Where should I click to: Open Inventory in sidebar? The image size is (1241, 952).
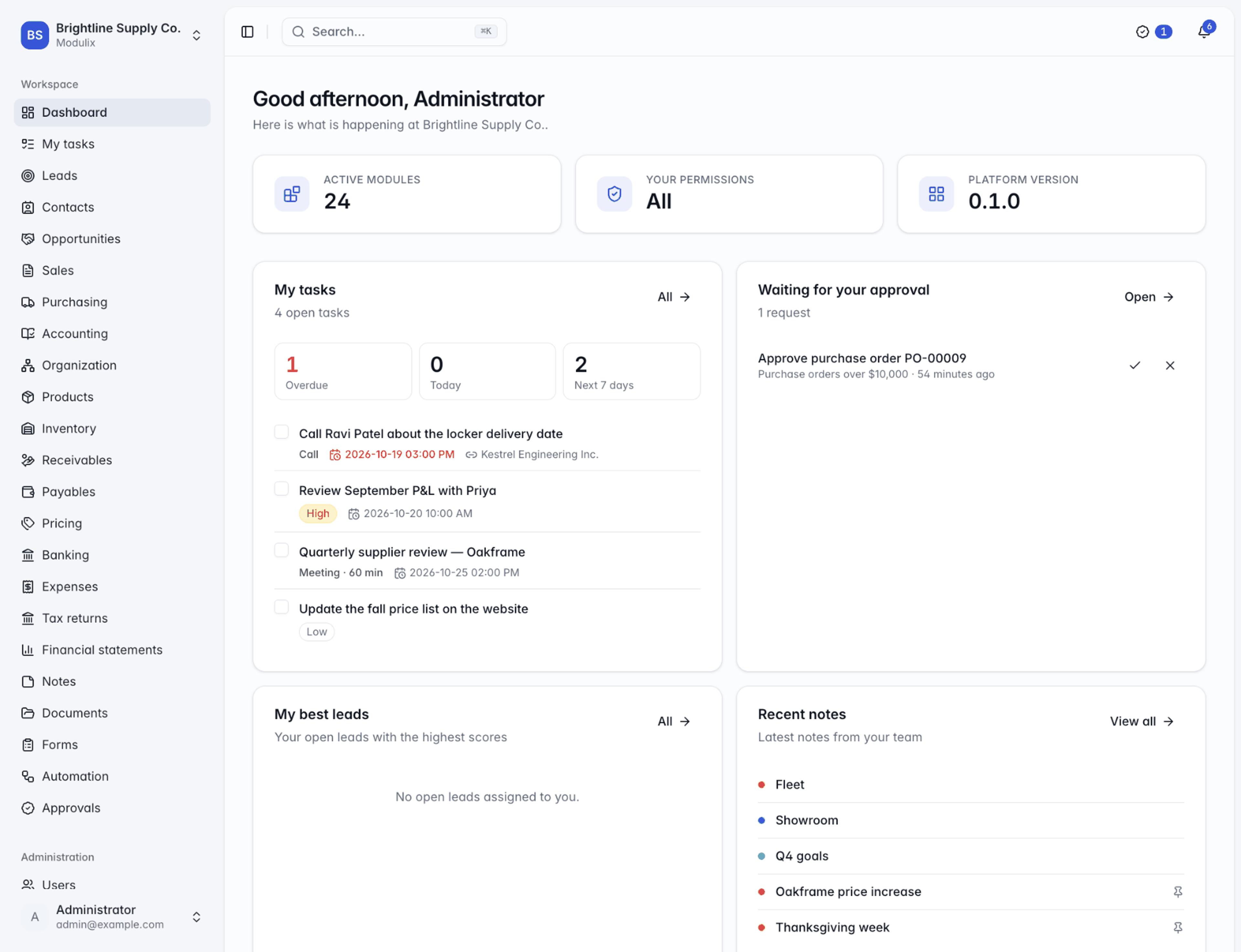tap(112, 428)
